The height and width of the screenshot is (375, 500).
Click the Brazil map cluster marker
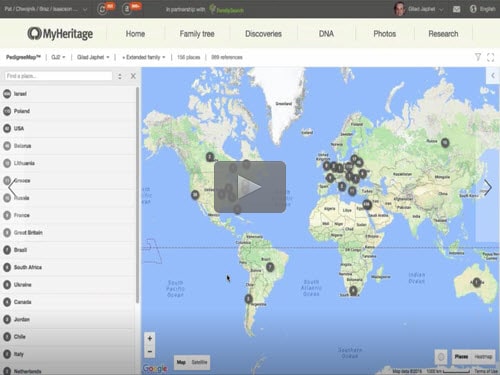point(270,267)
